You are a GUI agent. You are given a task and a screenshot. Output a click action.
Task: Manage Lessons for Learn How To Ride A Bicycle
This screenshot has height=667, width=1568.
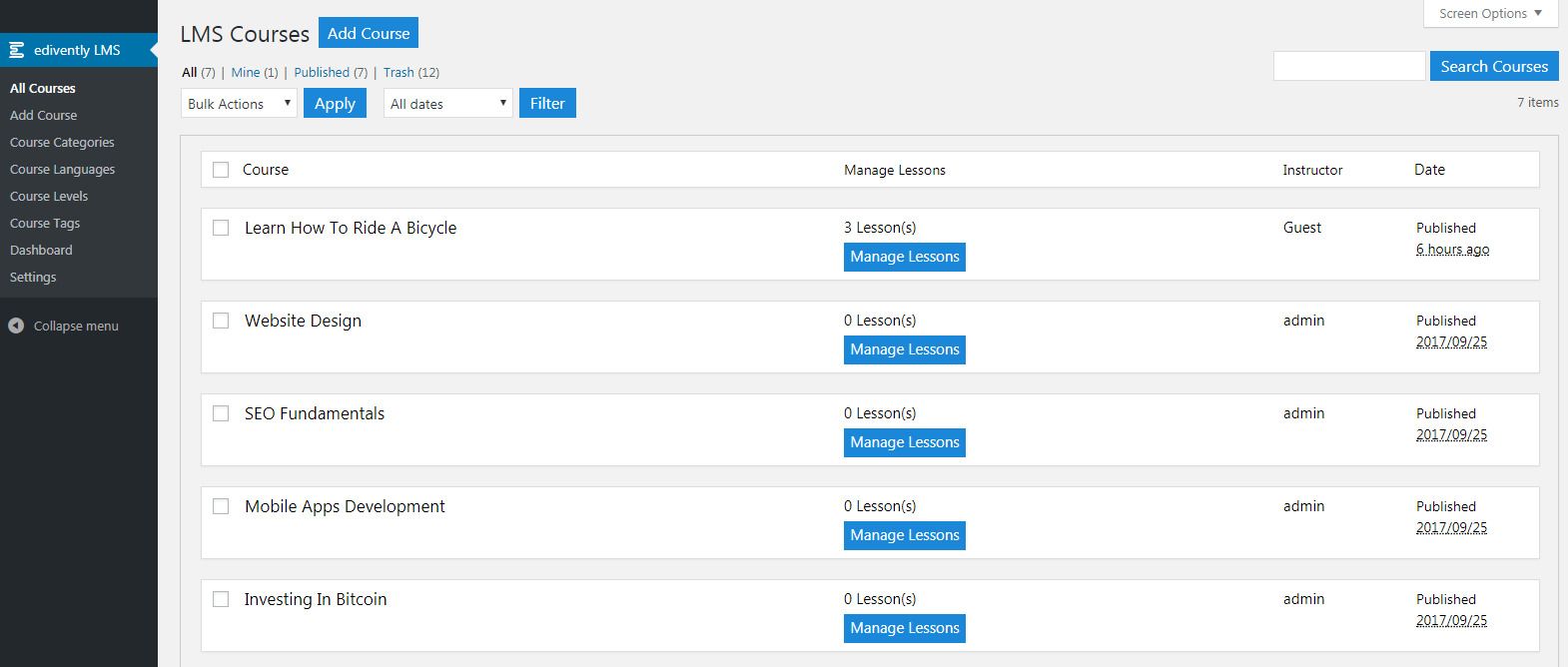[x=904, y=257]
